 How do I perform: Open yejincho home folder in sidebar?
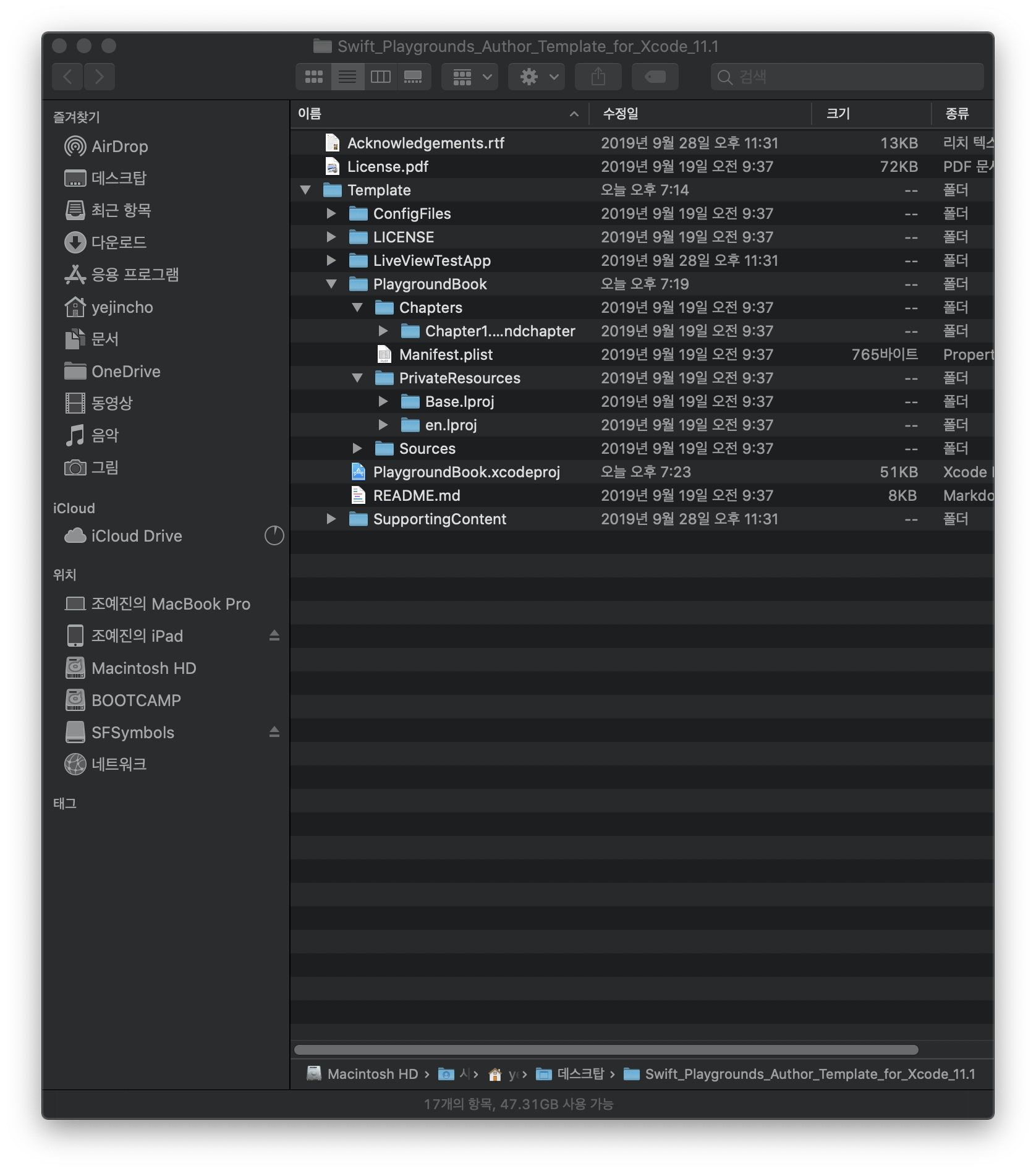tap(166, 307)
